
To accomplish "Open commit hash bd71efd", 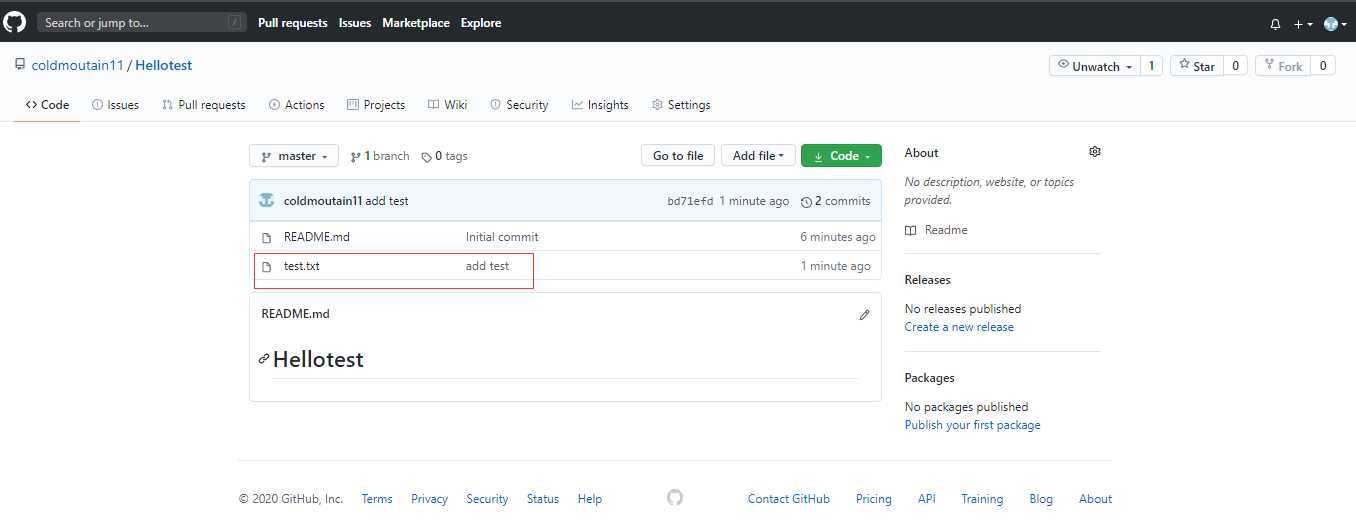I will pyautogui.click(x=690, y=201).
